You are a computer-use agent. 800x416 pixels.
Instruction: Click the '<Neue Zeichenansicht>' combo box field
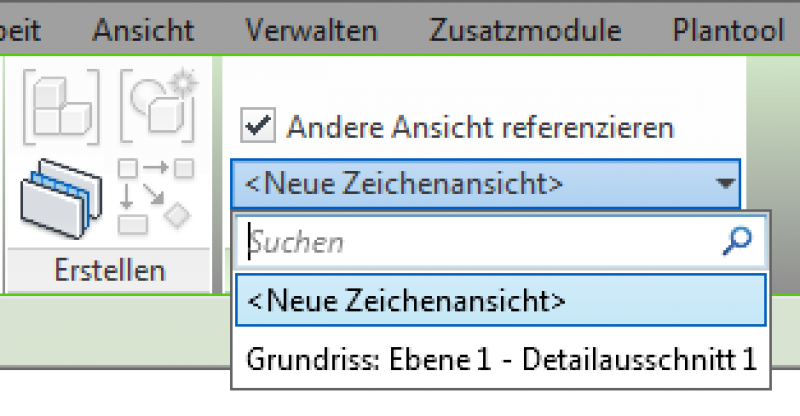click(470, 183)
